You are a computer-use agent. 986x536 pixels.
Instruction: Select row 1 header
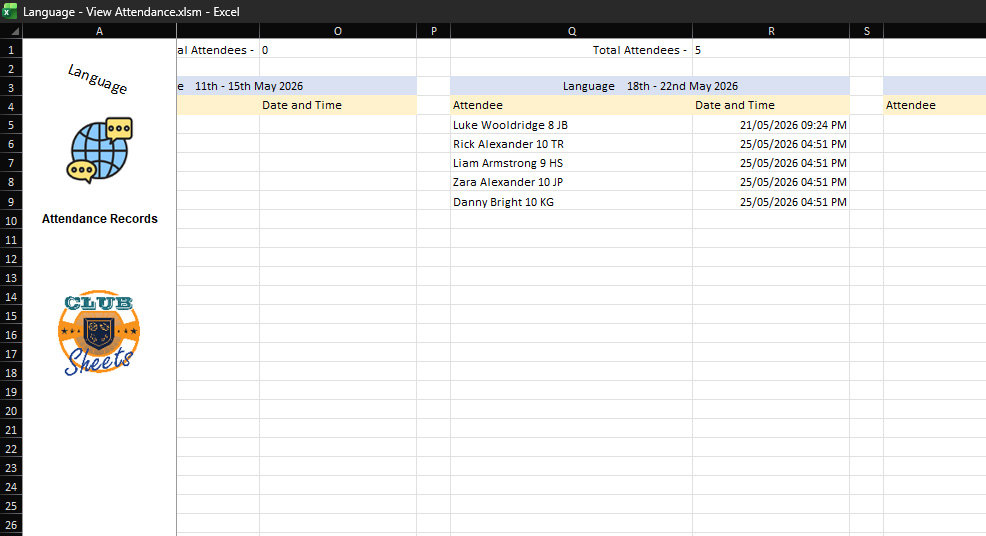point(11,49)
